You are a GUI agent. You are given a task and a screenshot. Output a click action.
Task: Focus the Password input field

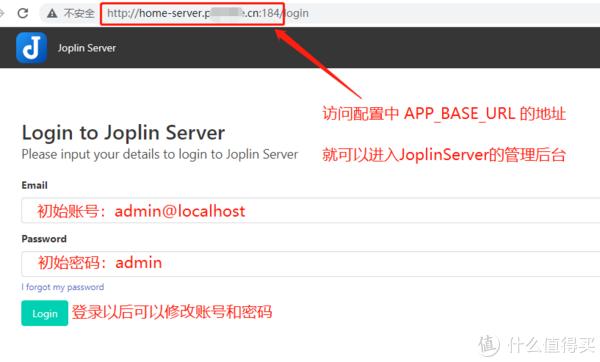point(310,264)
